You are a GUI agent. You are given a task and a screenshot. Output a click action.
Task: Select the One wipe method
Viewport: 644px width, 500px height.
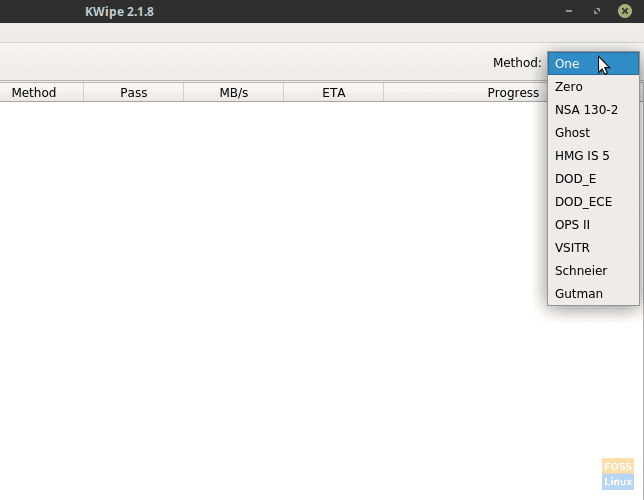pyautogui.click(x=593, y=64)
